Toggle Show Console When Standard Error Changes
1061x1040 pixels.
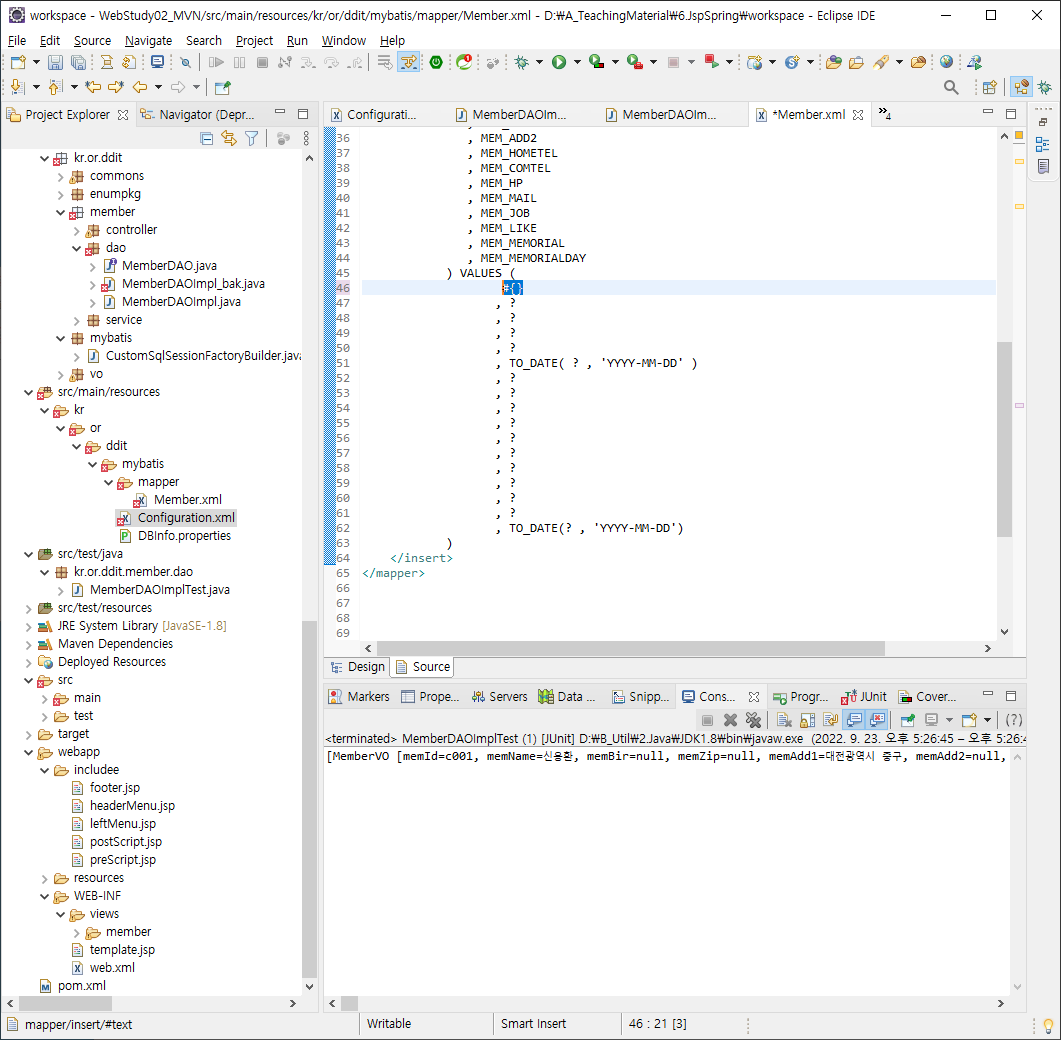878,720
